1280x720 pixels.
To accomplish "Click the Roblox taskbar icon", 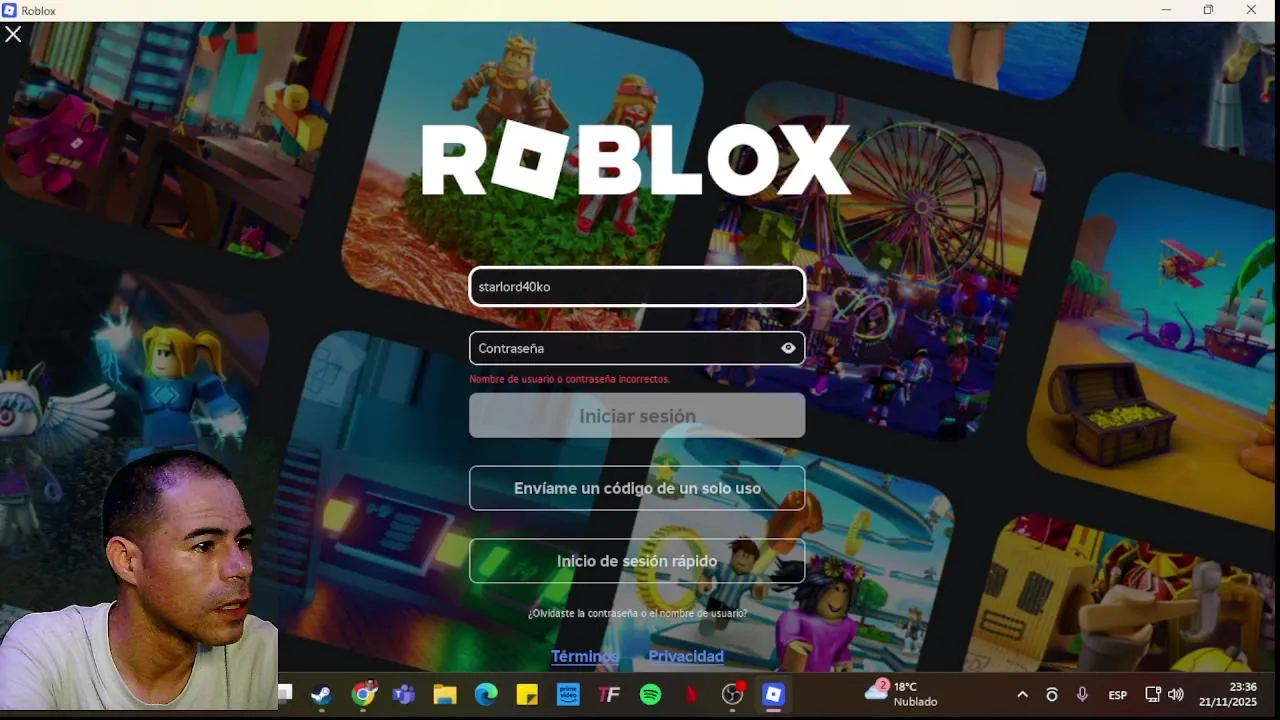I will point(773,694).
